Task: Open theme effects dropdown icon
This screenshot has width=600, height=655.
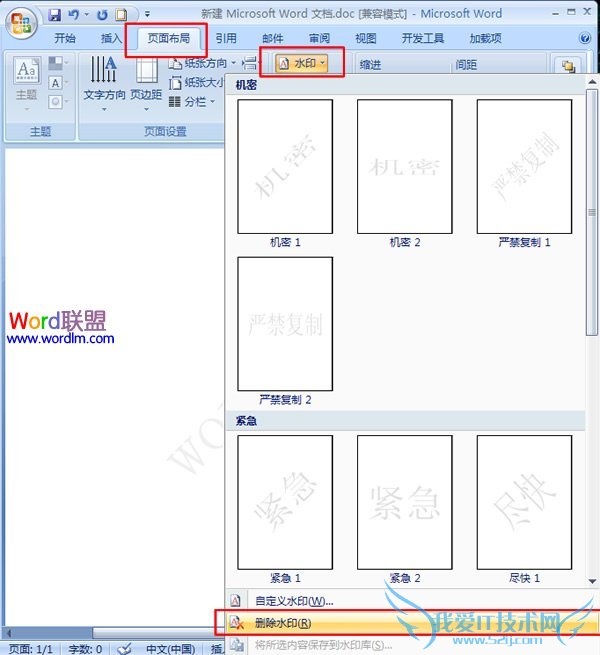Action: click(58, 102)
